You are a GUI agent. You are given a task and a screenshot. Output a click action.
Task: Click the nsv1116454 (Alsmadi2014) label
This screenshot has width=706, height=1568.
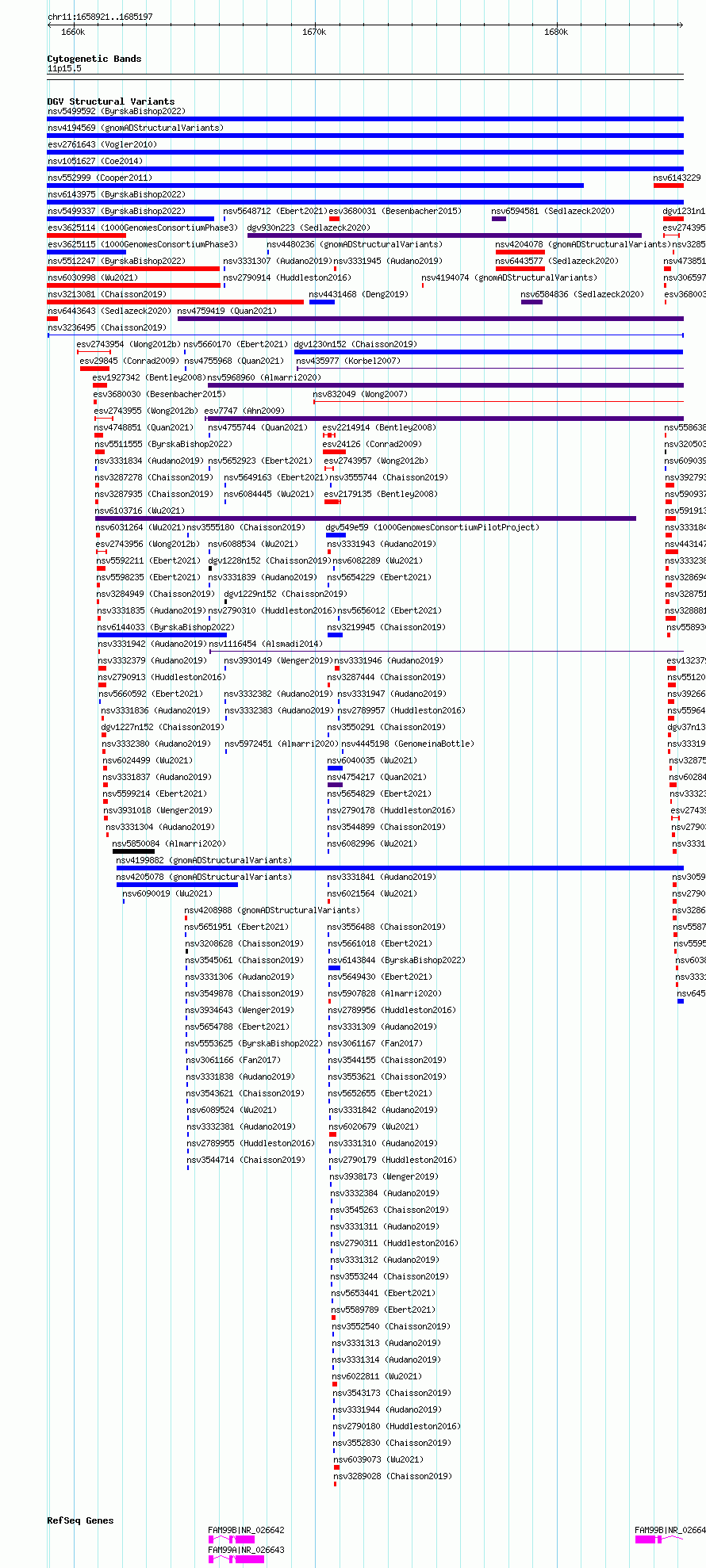point(266,644)
